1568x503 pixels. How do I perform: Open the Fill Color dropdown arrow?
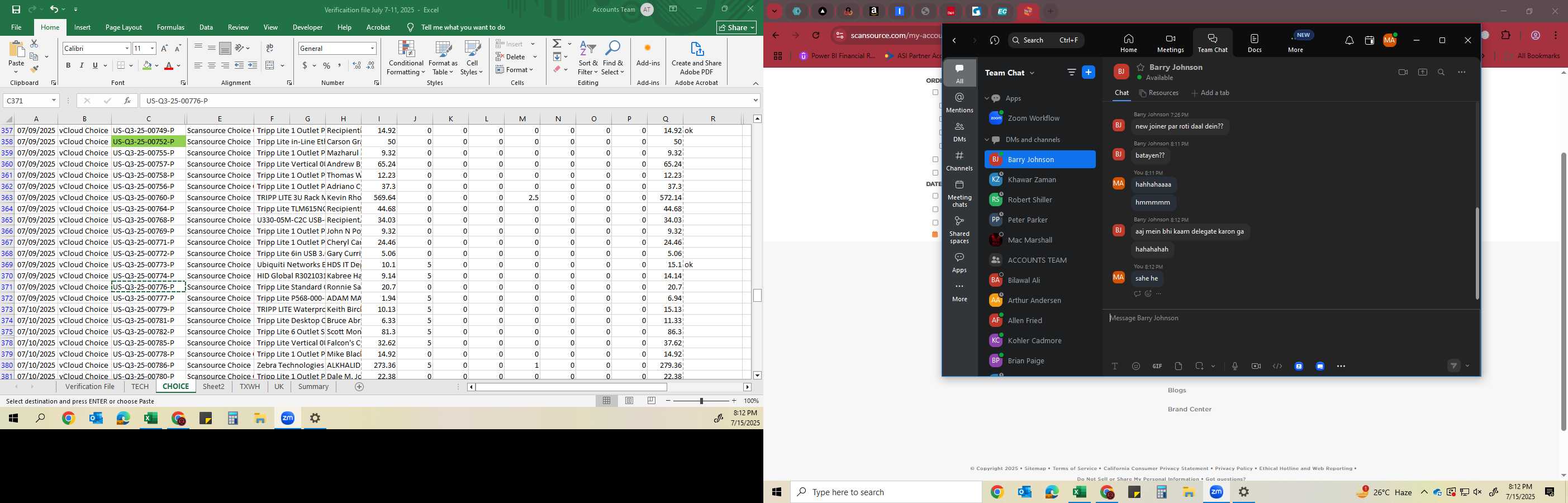click(156, 66)
